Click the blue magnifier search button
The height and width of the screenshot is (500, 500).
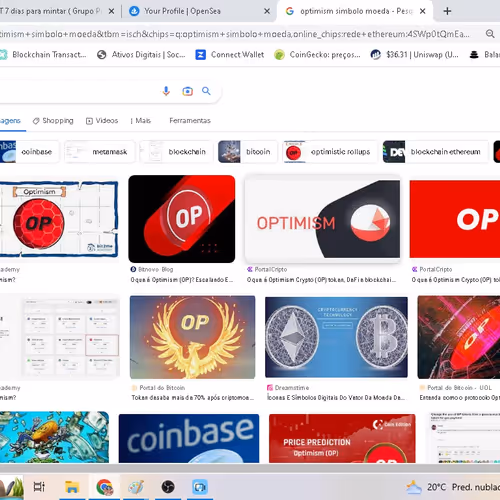[206, 91]
